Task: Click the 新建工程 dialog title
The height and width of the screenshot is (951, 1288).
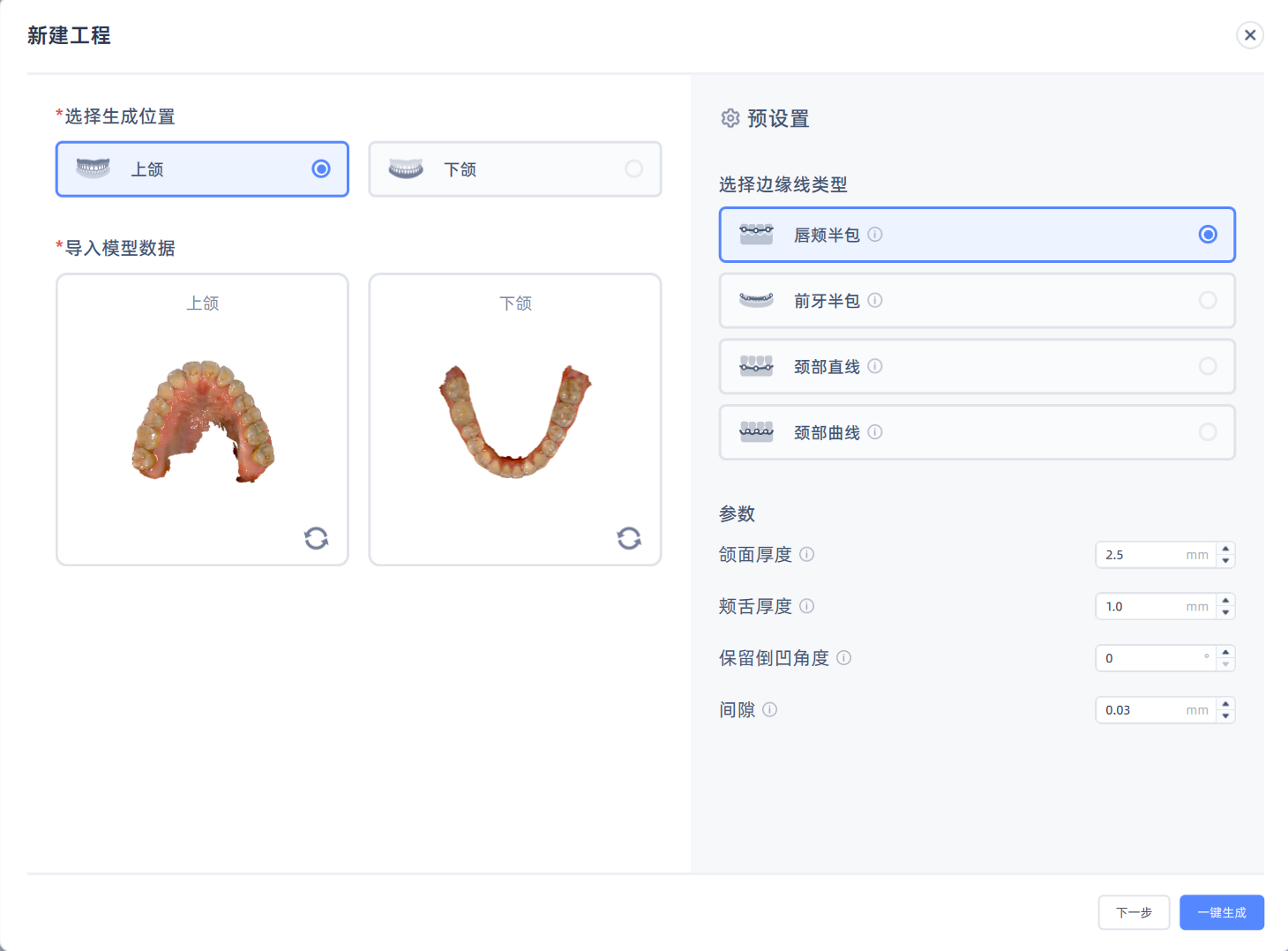Action: pyautogui.click(x=69, y=35)
